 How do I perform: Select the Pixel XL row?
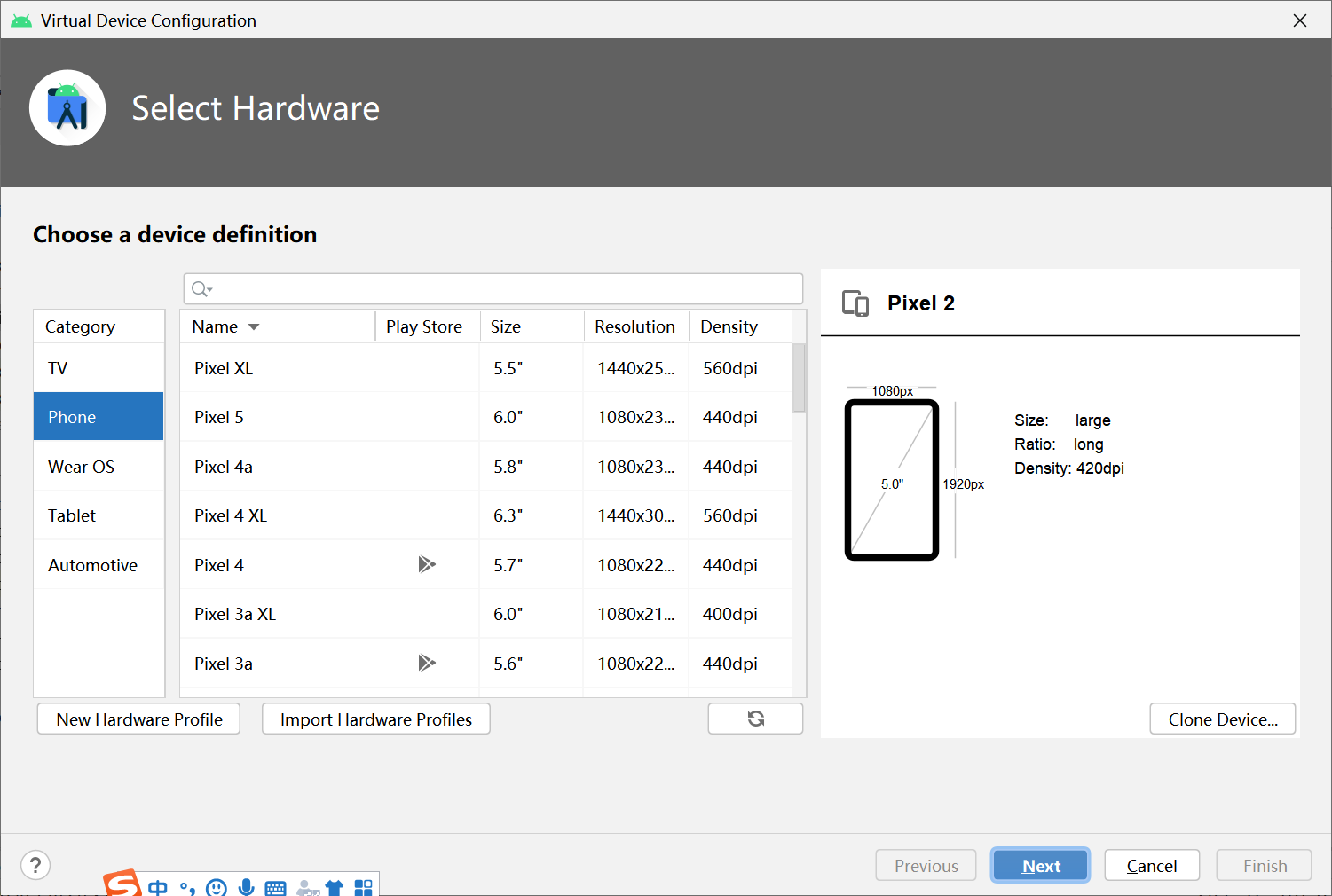[485, 368]
